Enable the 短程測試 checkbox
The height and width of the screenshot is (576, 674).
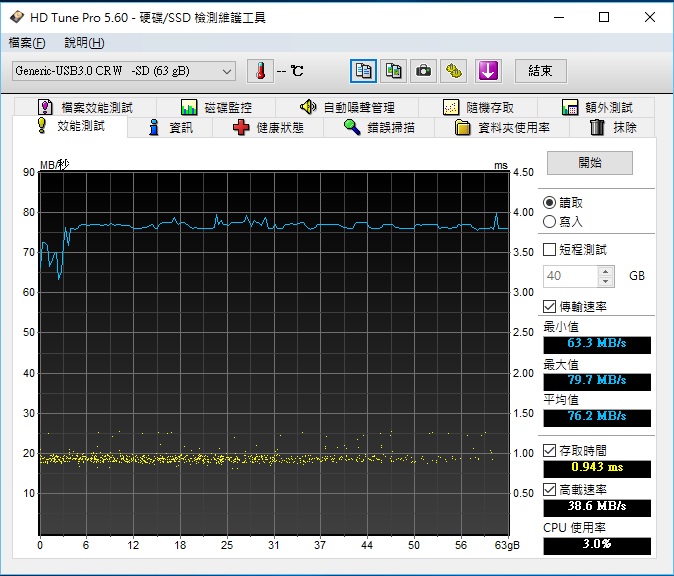tap(549, 249)
